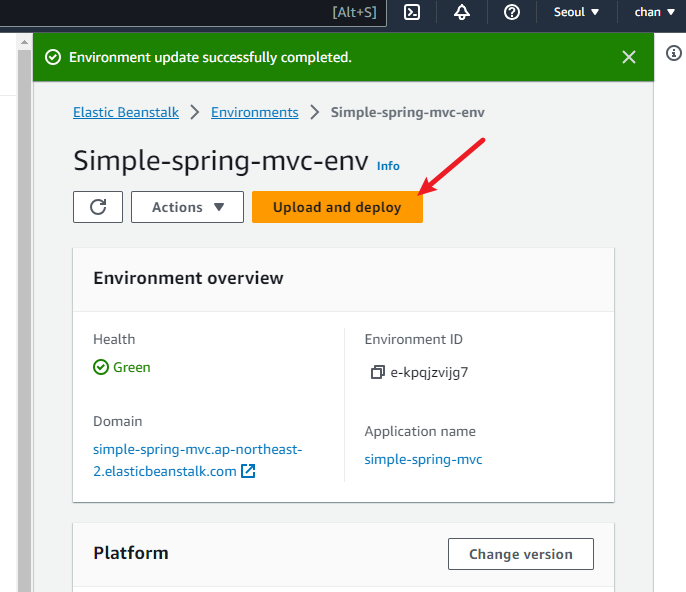Viewport: 686px width, 592px height.
Task: Click the success checkmark icon in banner
Action: tap(53, 57)
